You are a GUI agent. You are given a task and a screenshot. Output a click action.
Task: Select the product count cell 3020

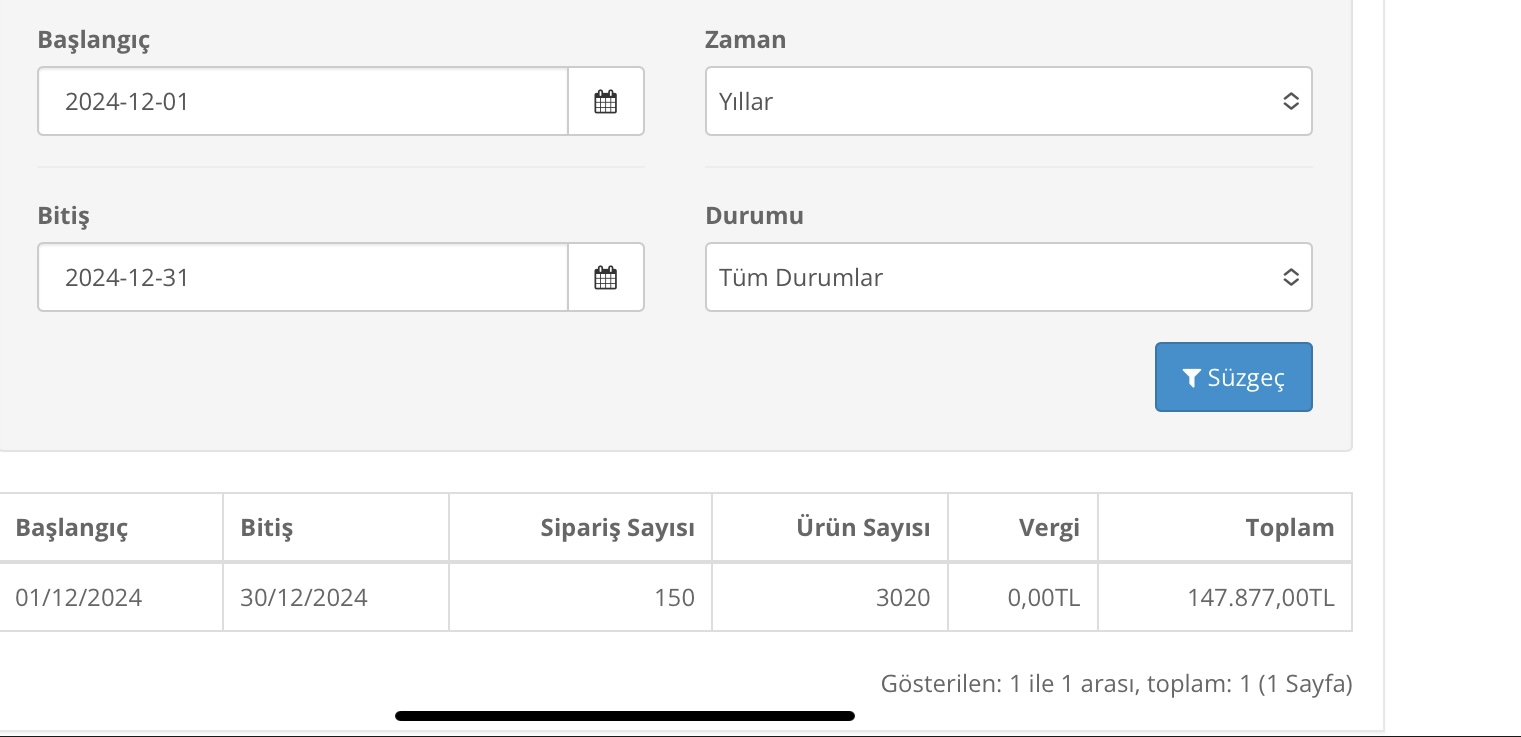[830, 597]
